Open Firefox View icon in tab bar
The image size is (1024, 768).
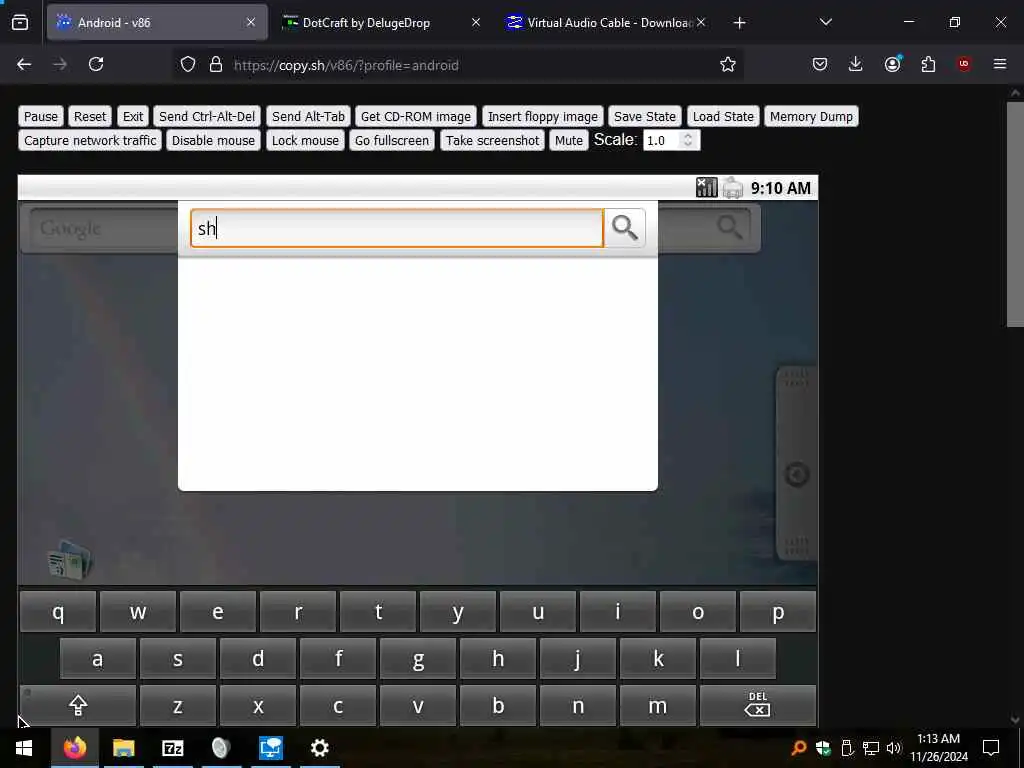click(x=20, y=23)
